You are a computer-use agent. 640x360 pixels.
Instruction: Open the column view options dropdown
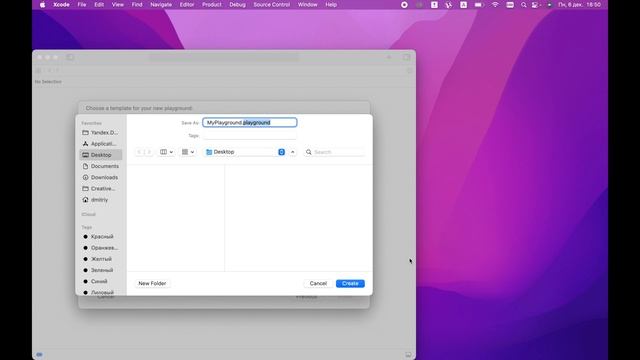(166, 152)
